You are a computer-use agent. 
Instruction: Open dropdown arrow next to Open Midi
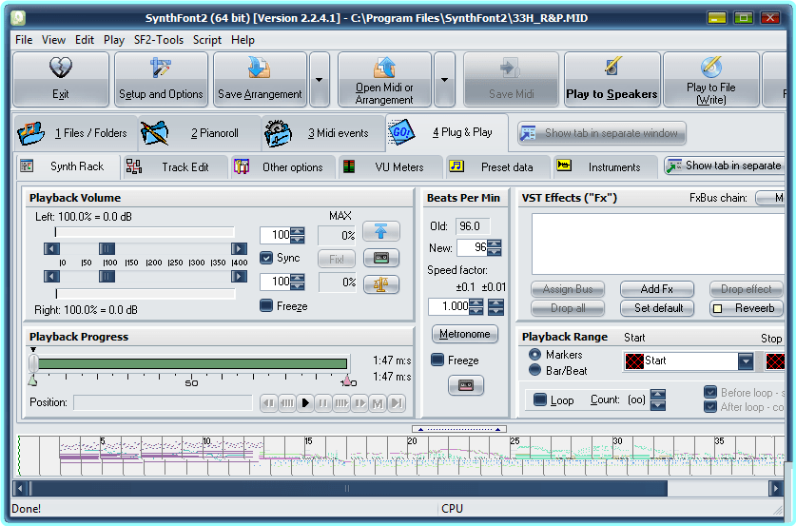[x=445, y=79]
